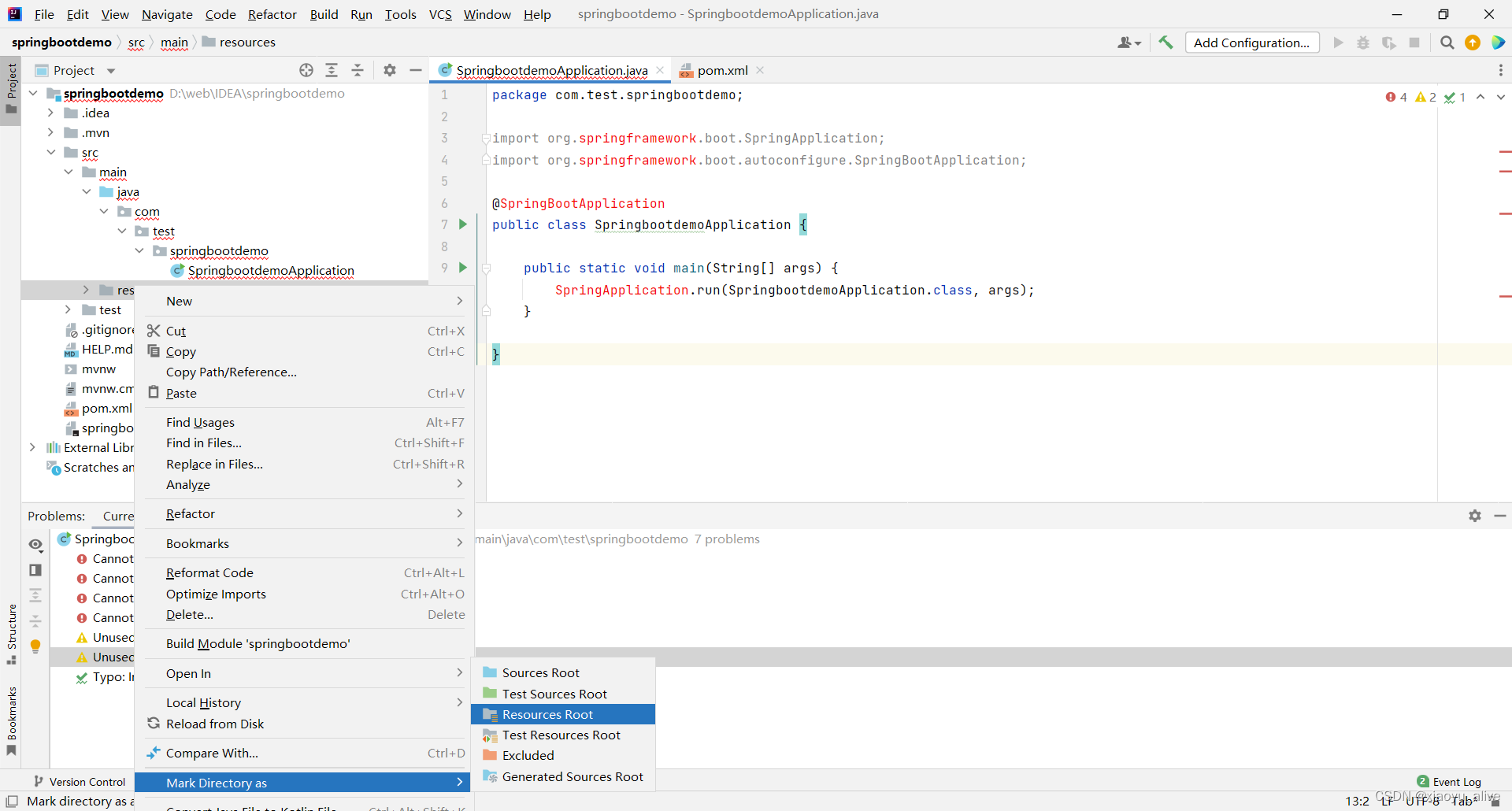Open editor tabs more-options kebab icon
This screenshot has width=1512, height=811.
pos(1501,70)
